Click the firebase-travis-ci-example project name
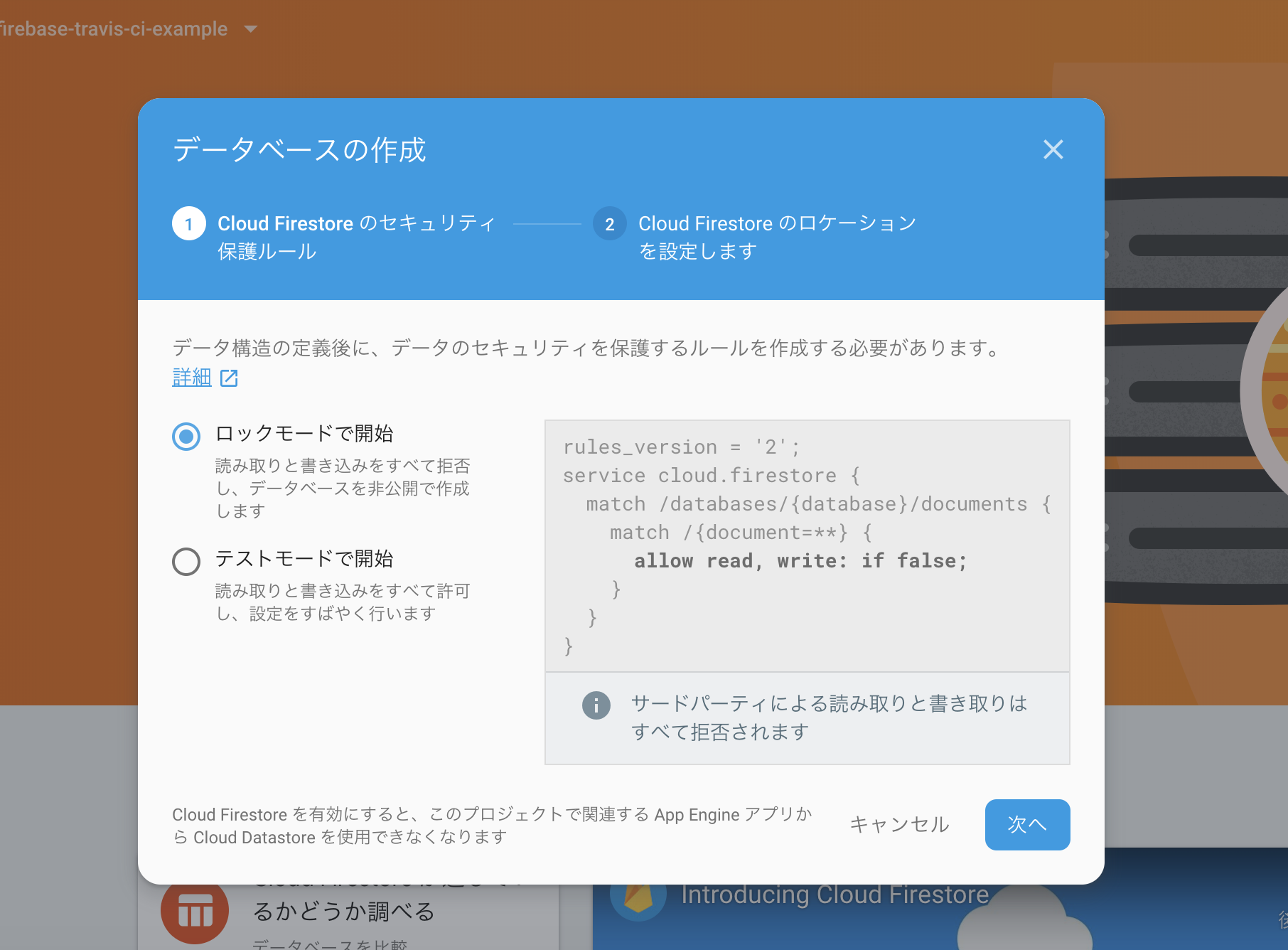The image size is (1288, 950). 114,29
